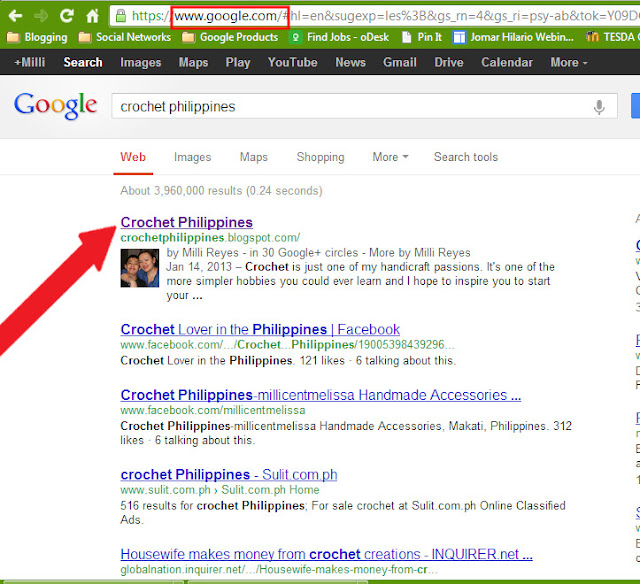Screen dimensions: 640x584
Task: Select Search in black Google bar
Action: pyautogui.click(x=83, y=62)
